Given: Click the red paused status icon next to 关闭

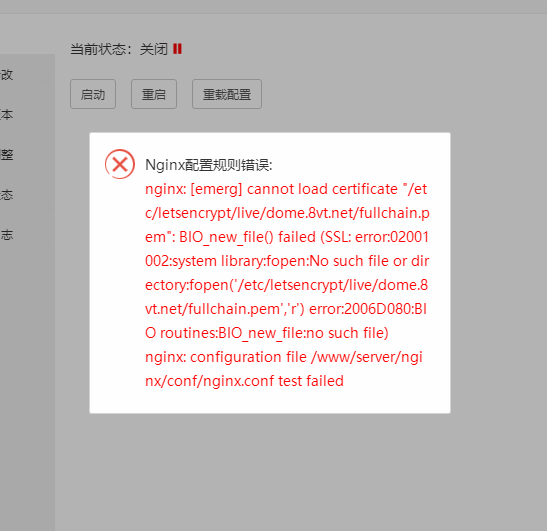Looking at the screenshot, I should click(177, 49).
